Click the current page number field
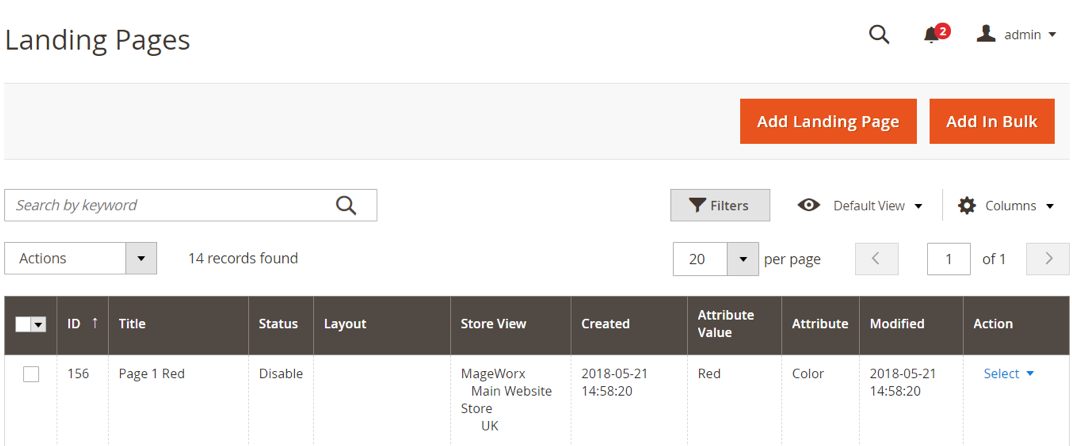 (x=949, y=259)
